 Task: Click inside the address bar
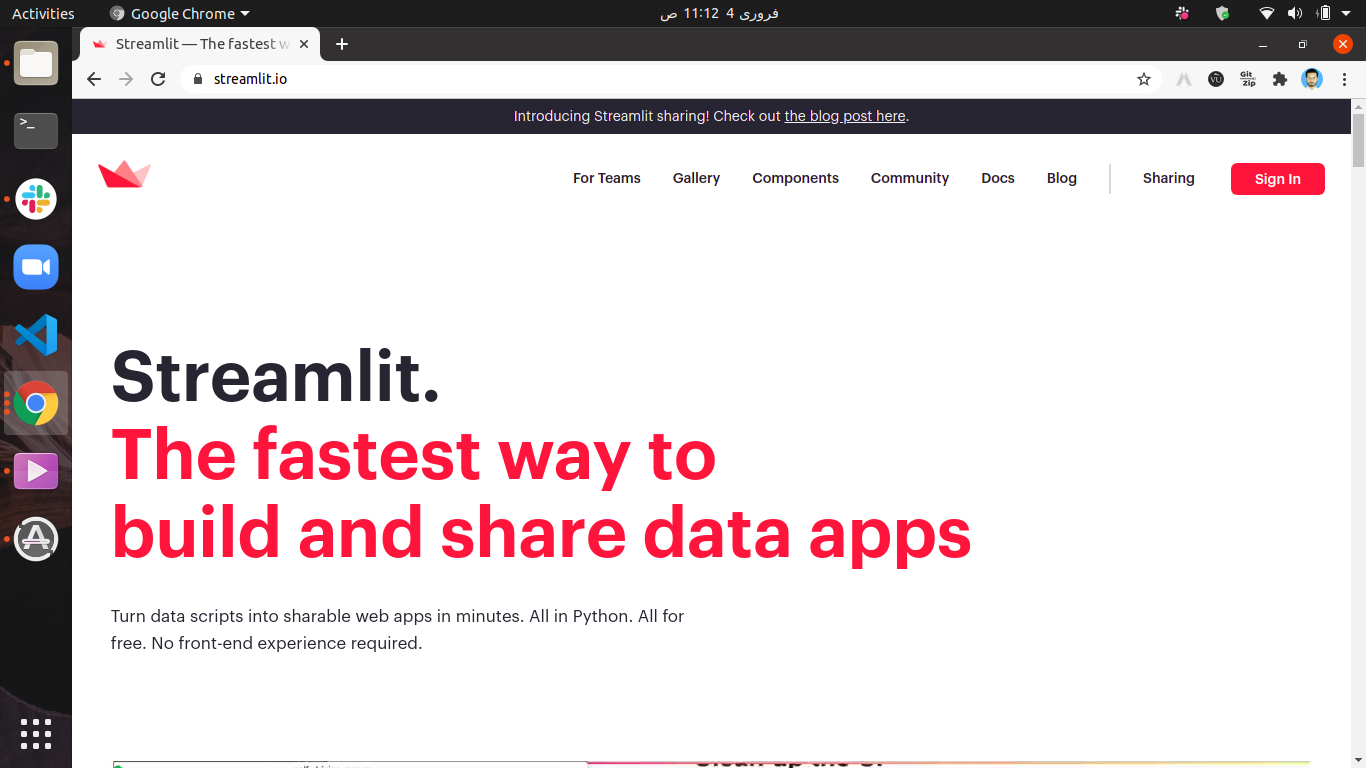coord(600,78)
